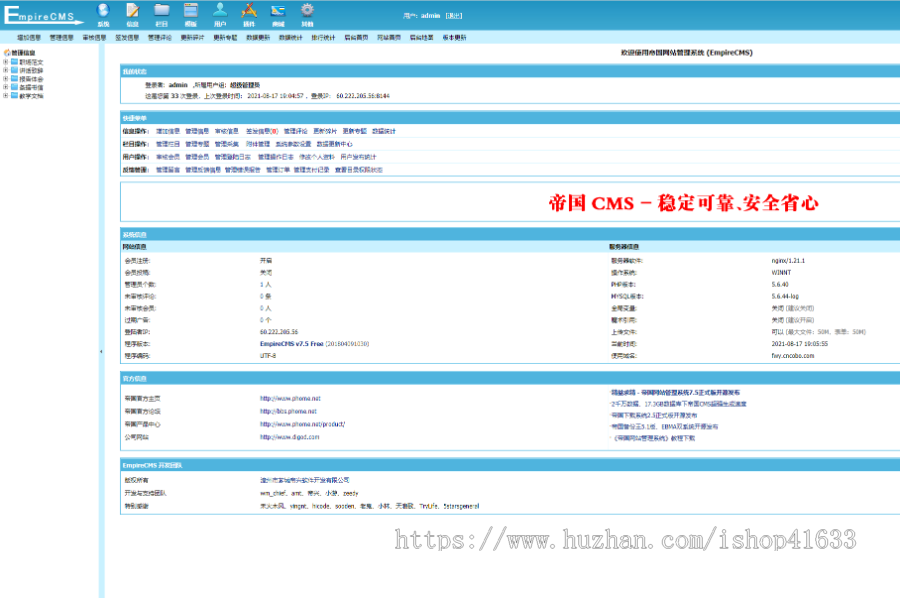Collapse the left sidebar with arrow handle
900x598 pixels.
(102, 351)
